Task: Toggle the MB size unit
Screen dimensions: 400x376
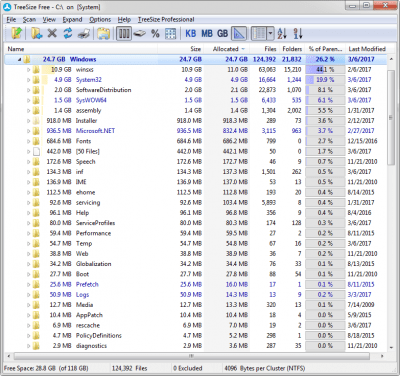Action: click(207, 34)
